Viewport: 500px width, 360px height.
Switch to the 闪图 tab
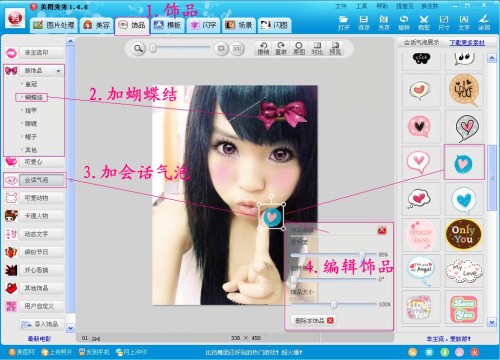[274, 25]
